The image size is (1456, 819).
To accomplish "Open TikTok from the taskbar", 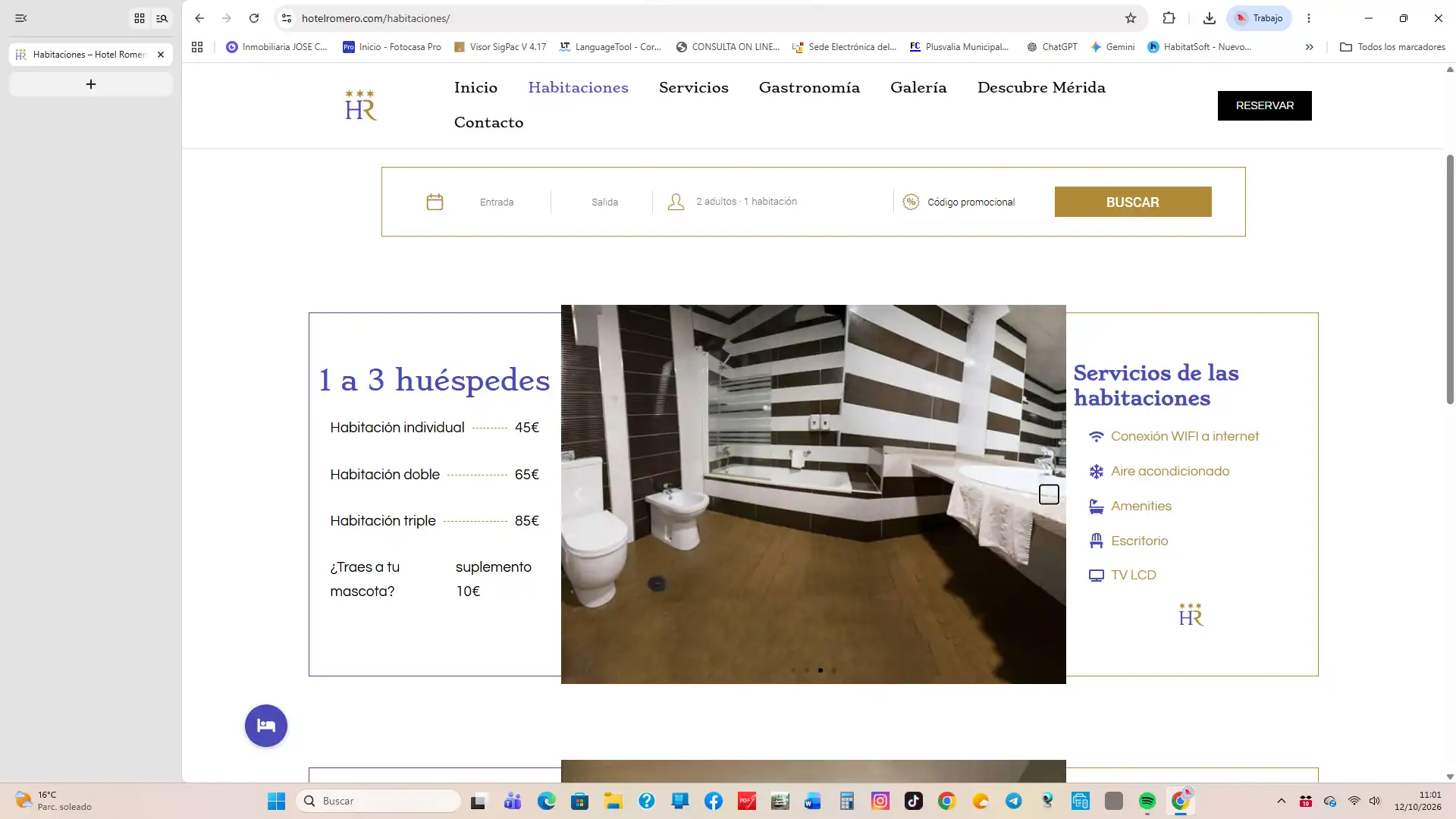I will 913,801.
